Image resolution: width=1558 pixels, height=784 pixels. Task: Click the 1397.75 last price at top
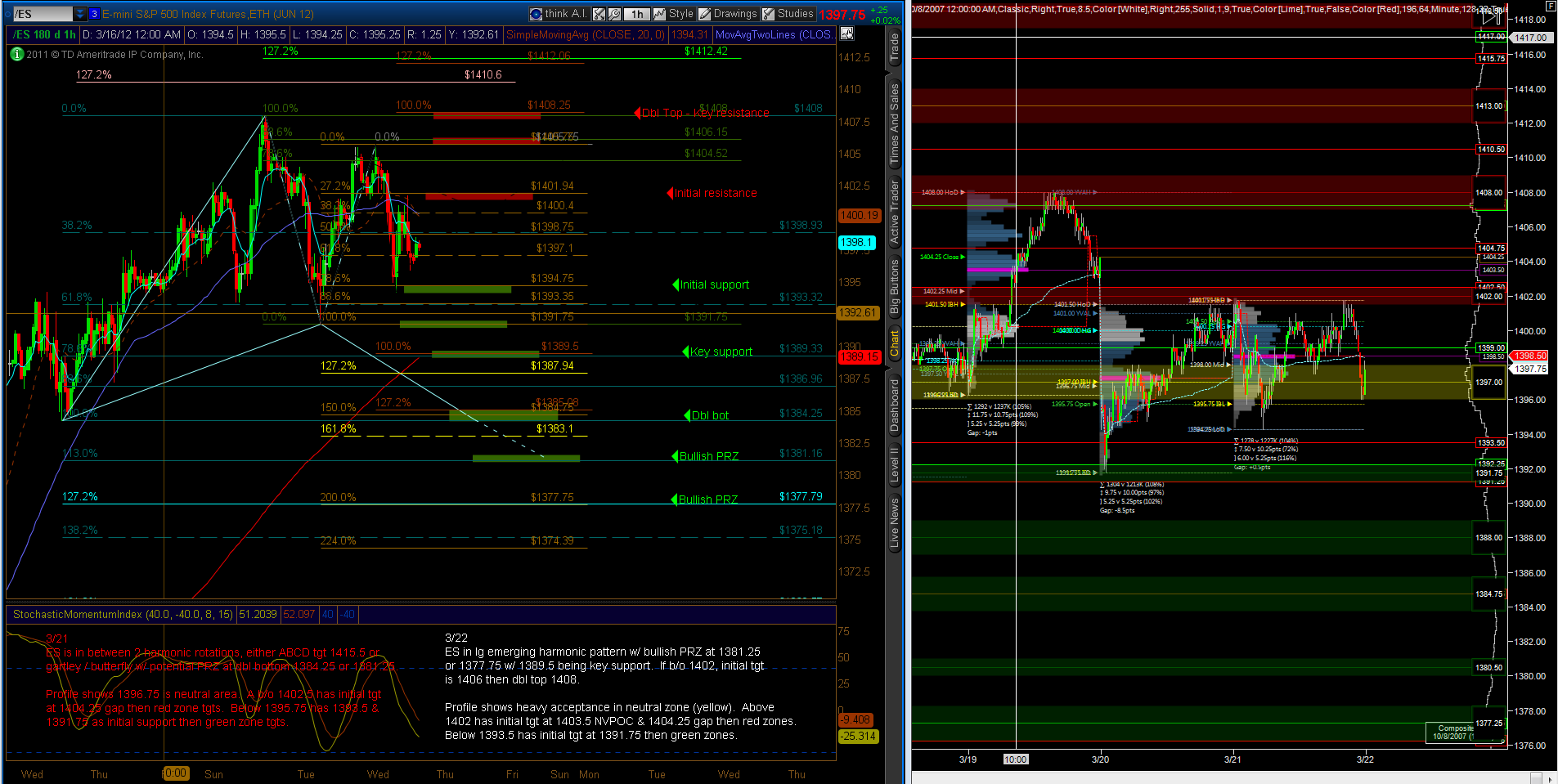click(842, 15)
